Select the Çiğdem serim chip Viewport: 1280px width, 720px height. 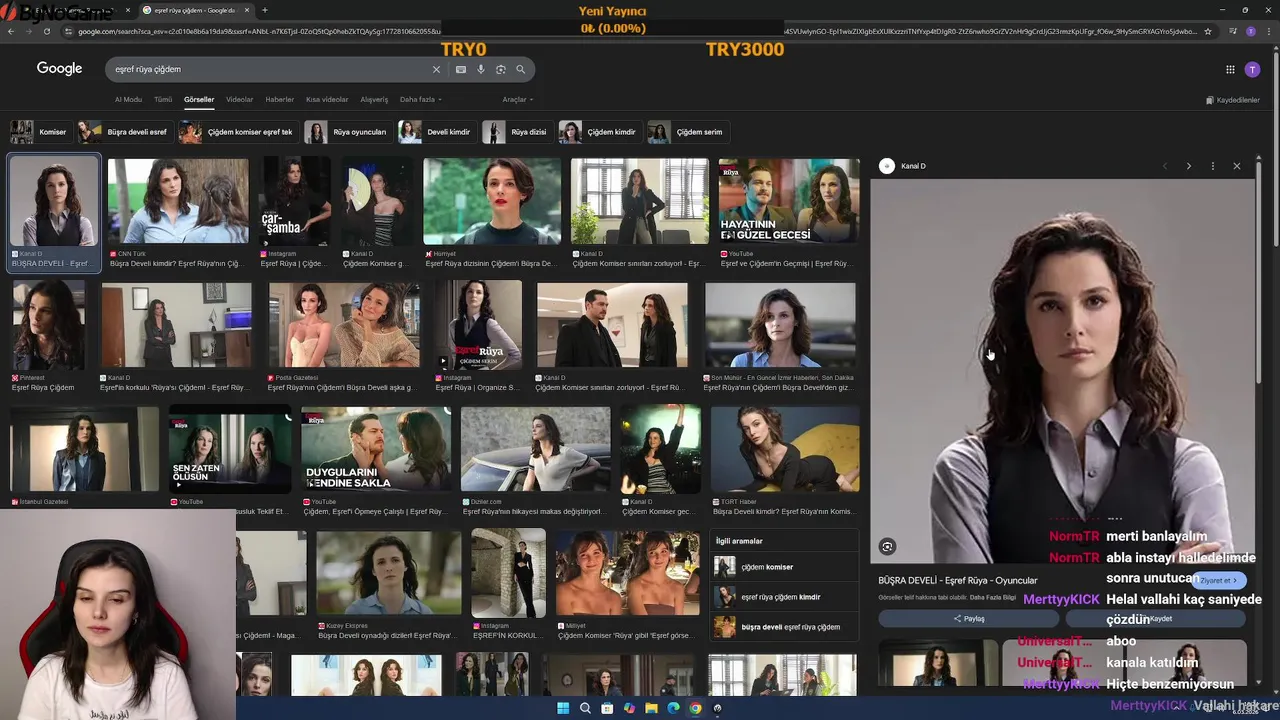(687, 132)
